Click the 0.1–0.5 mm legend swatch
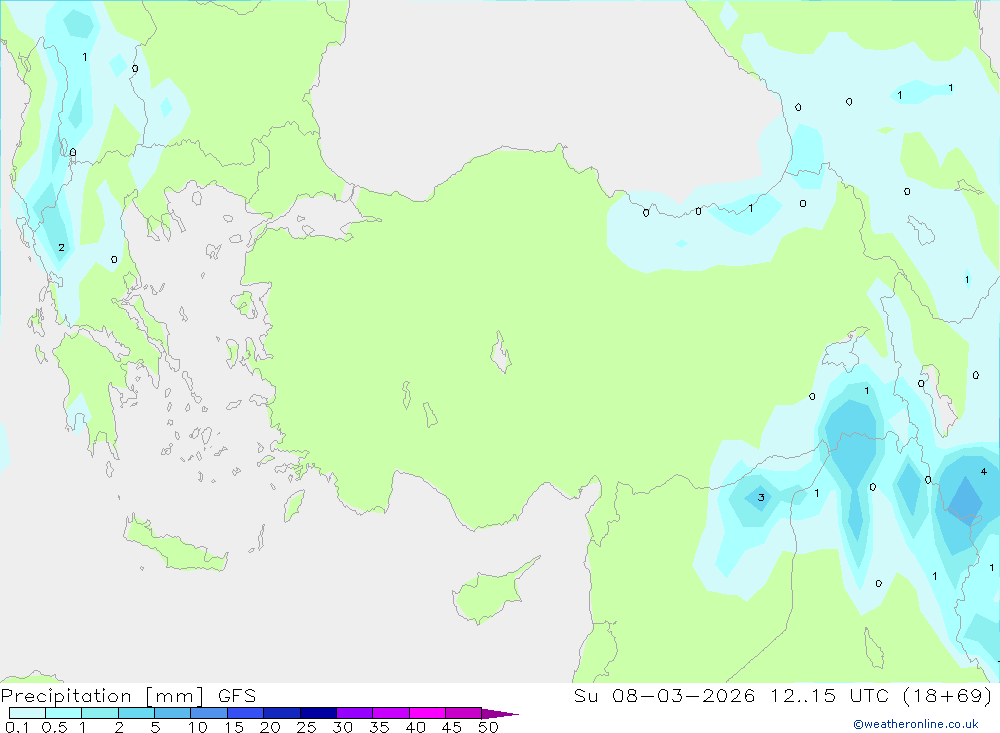 [x=27, y=713]
